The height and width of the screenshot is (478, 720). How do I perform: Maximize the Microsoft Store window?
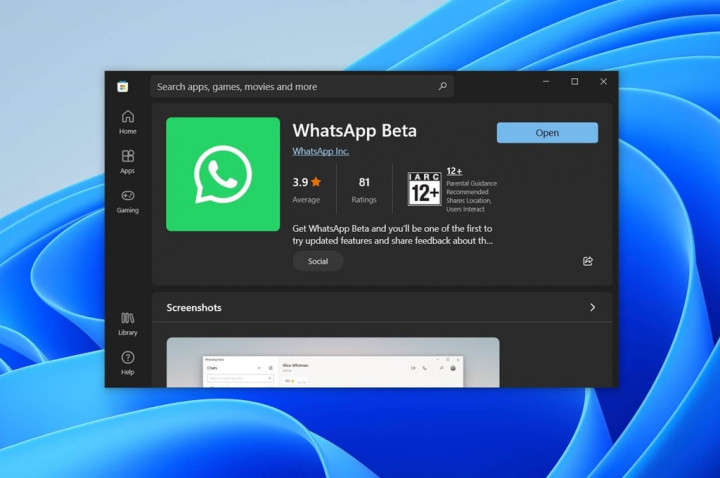574,82
